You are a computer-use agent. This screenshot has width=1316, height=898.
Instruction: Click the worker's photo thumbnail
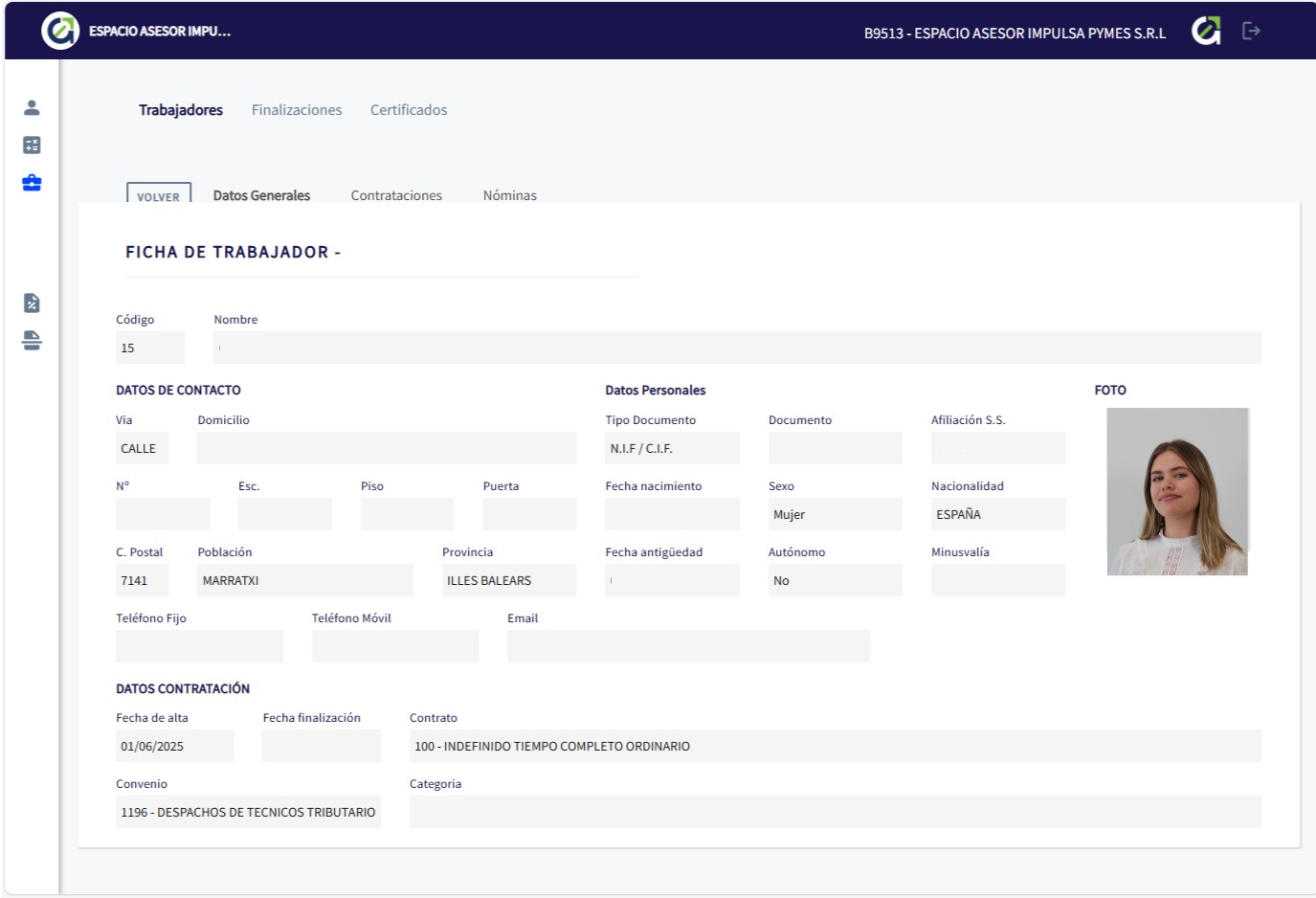click(1177, 492)
